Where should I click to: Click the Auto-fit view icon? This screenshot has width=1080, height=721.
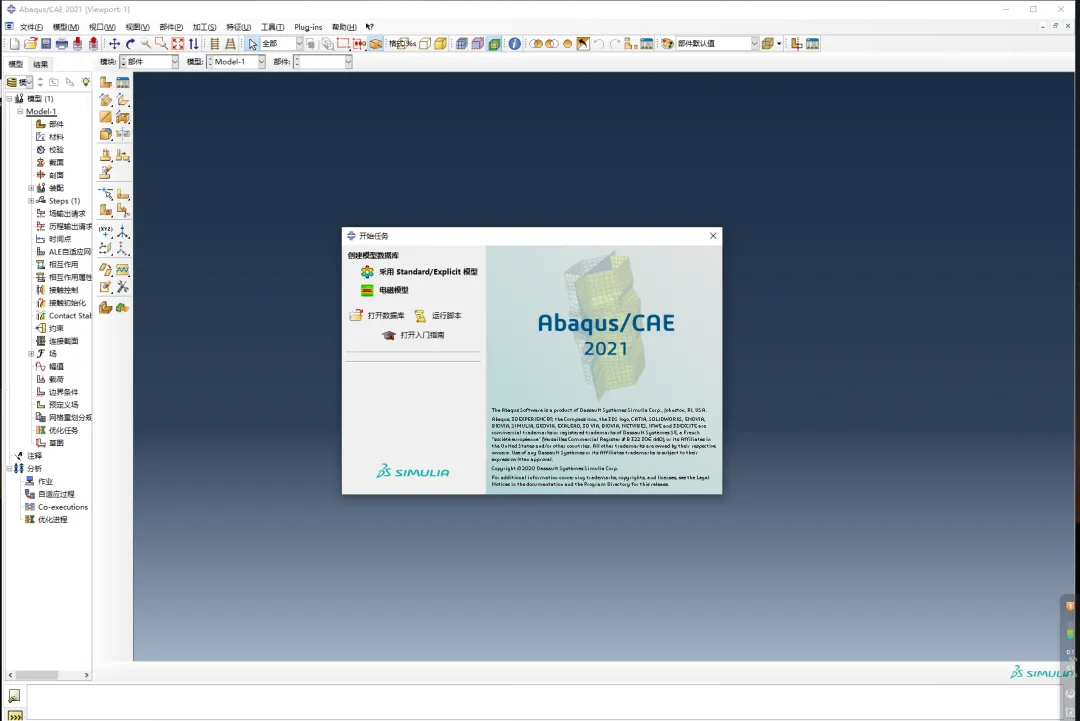tap(177, 44)
